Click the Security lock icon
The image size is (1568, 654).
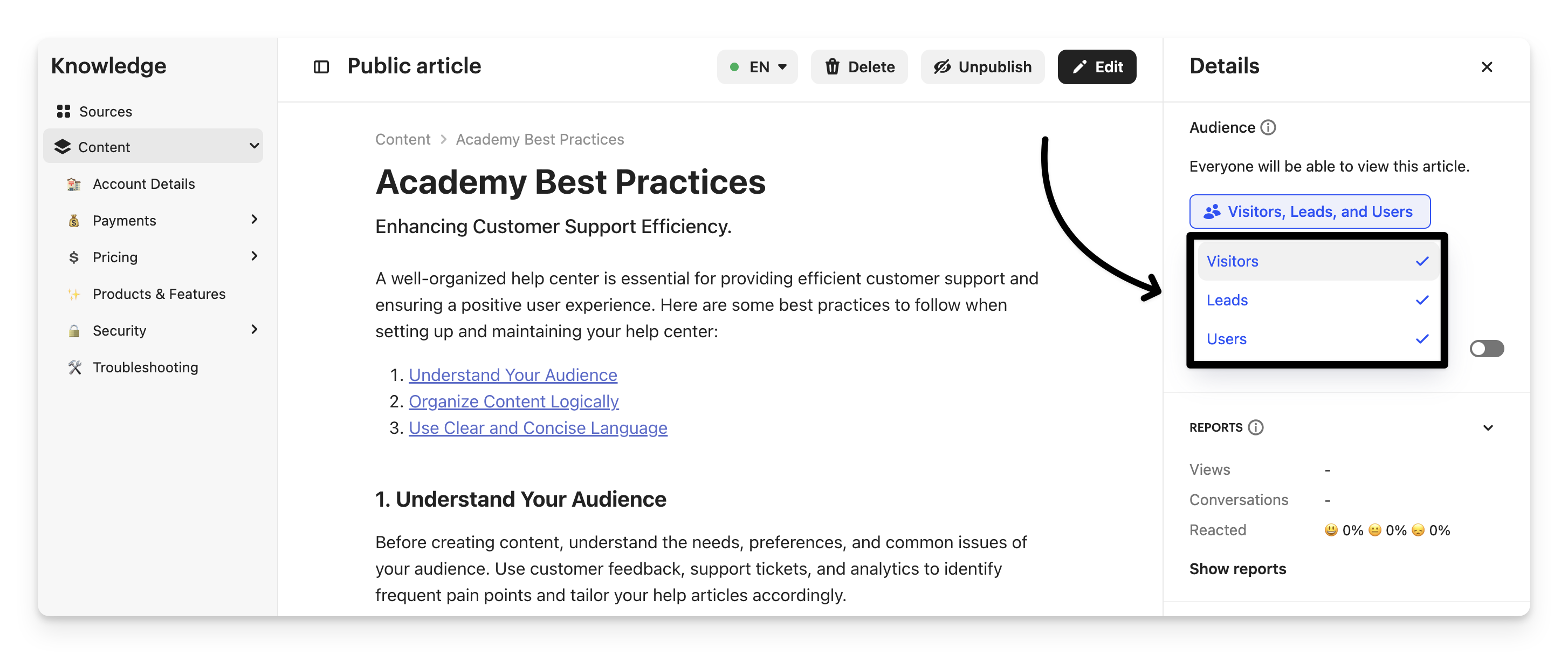(74, 331)
